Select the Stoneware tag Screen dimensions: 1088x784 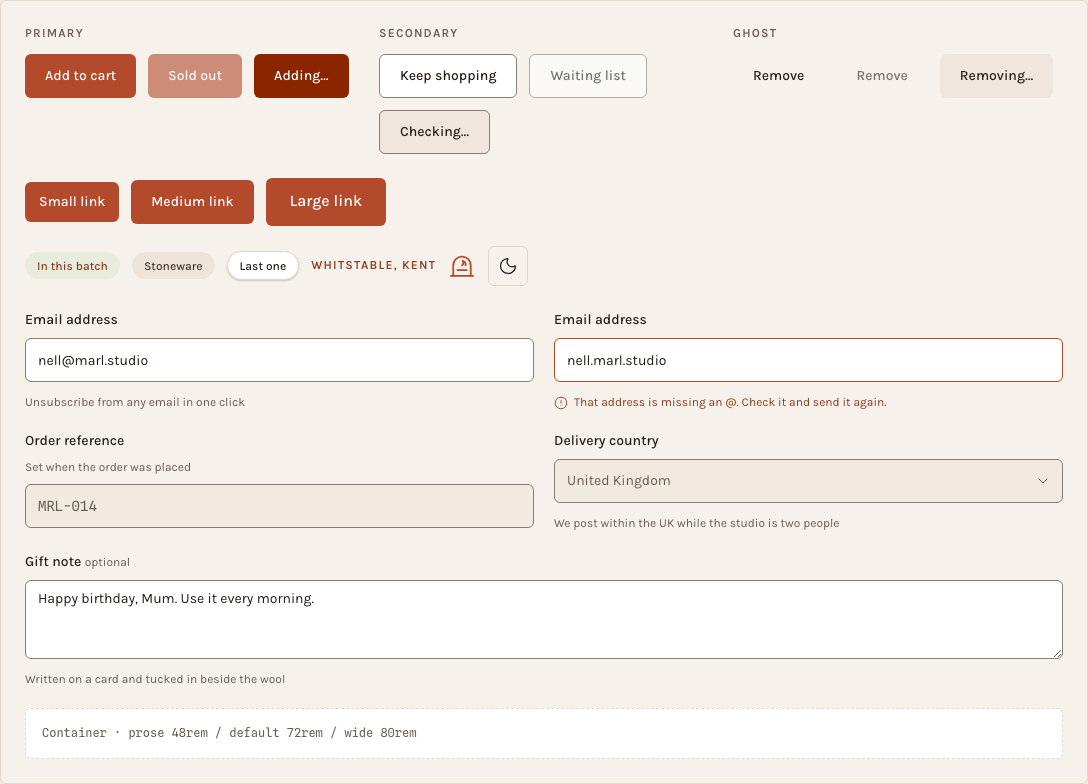(x=173, y=266)
